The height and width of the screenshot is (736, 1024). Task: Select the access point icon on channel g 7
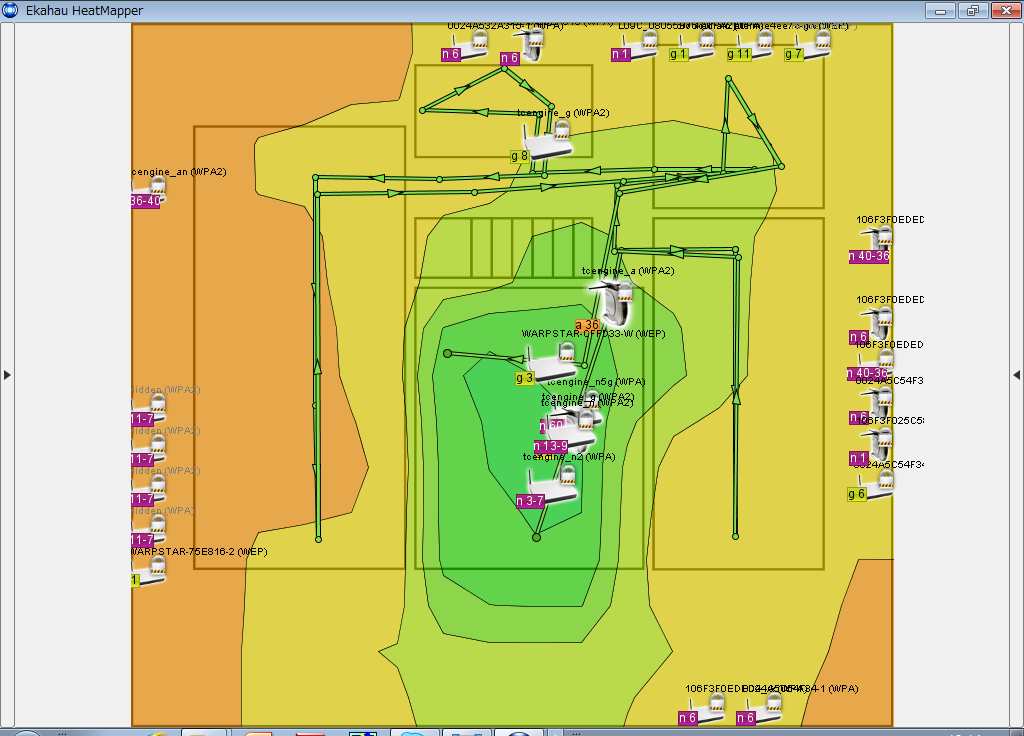point(814,45)
